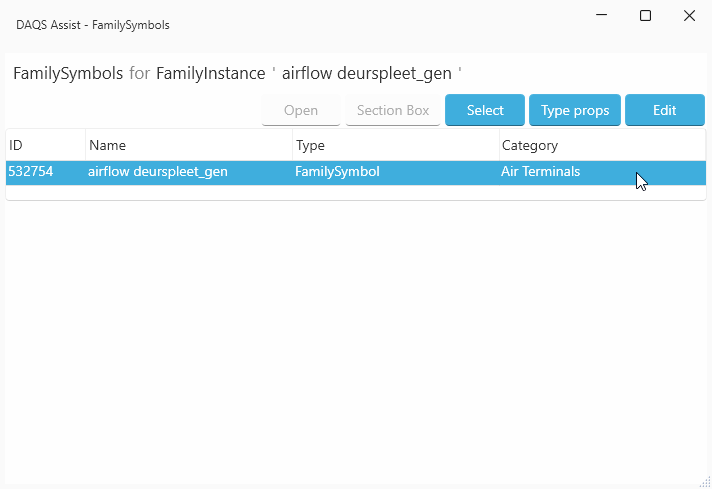The width and height of the screenshot is (712, 489).
Task: Maximize the DAQS Assist window
Action: click(646, 16)
